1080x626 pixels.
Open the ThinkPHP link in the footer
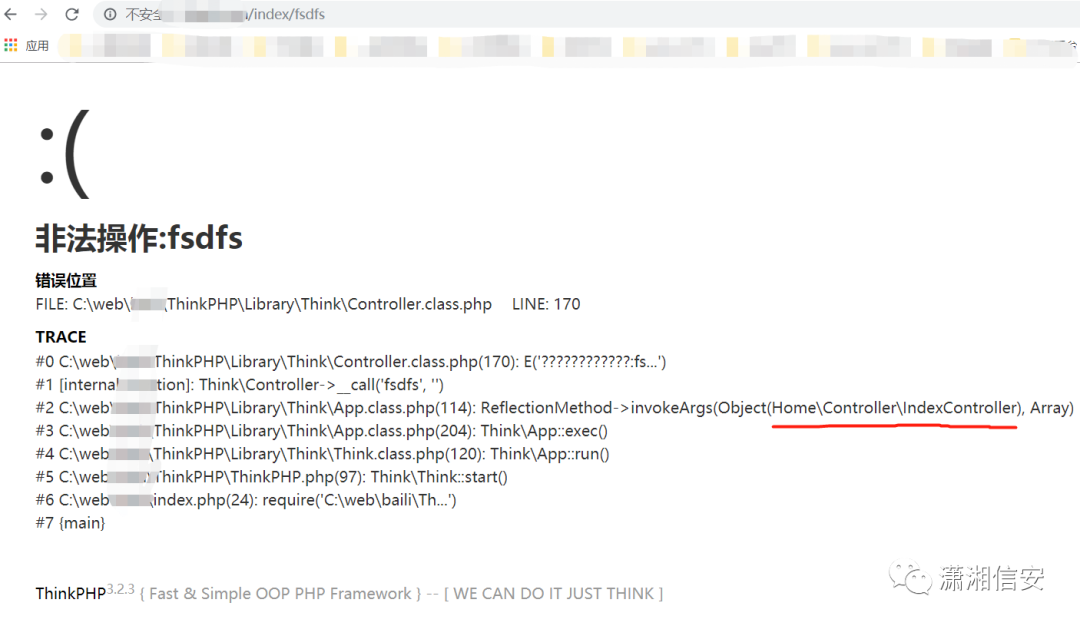pos(70,594)
